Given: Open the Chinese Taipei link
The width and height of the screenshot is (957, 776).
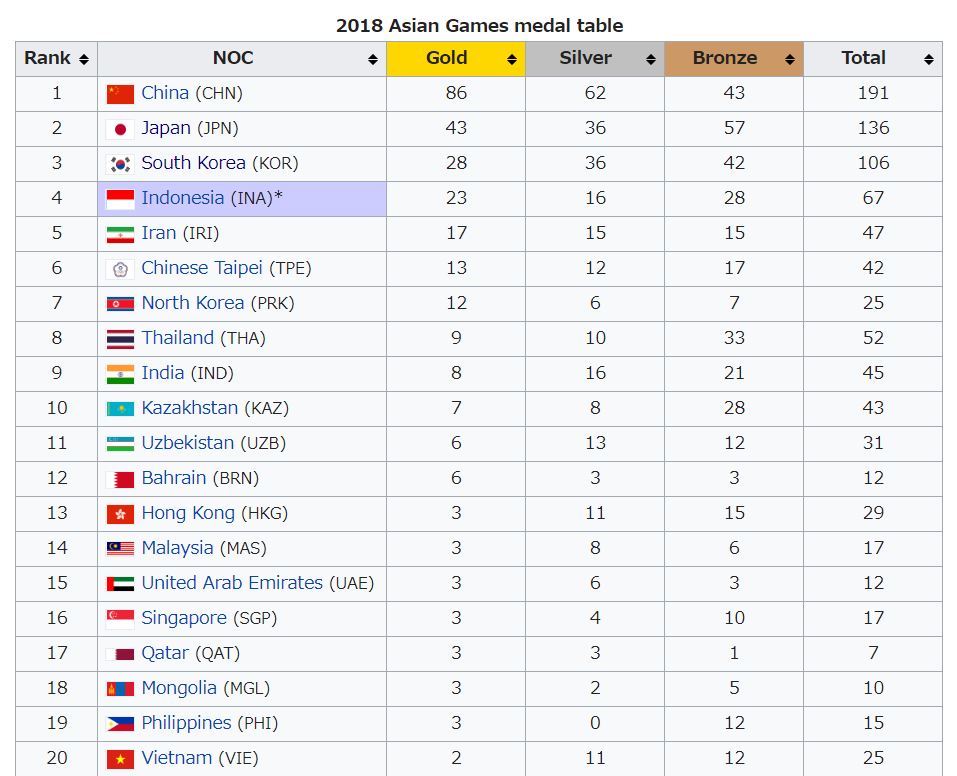Looking at the screenshot, I should pos(202,268).
